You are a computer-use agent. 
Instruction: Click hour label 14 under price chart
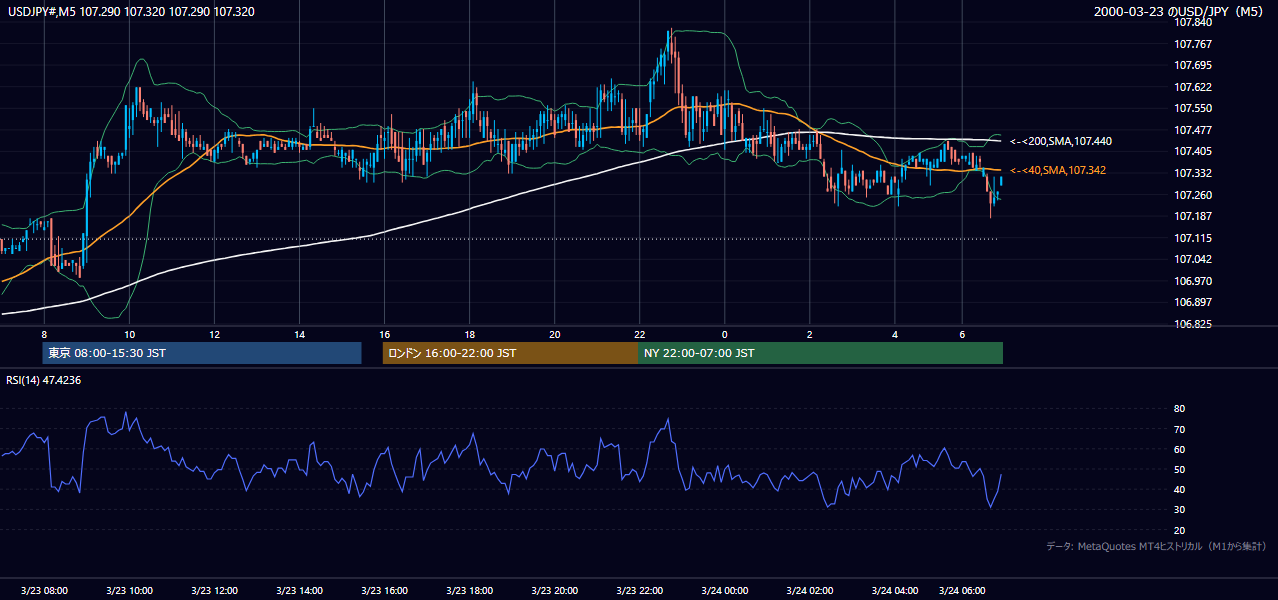[x=299, y=334]
